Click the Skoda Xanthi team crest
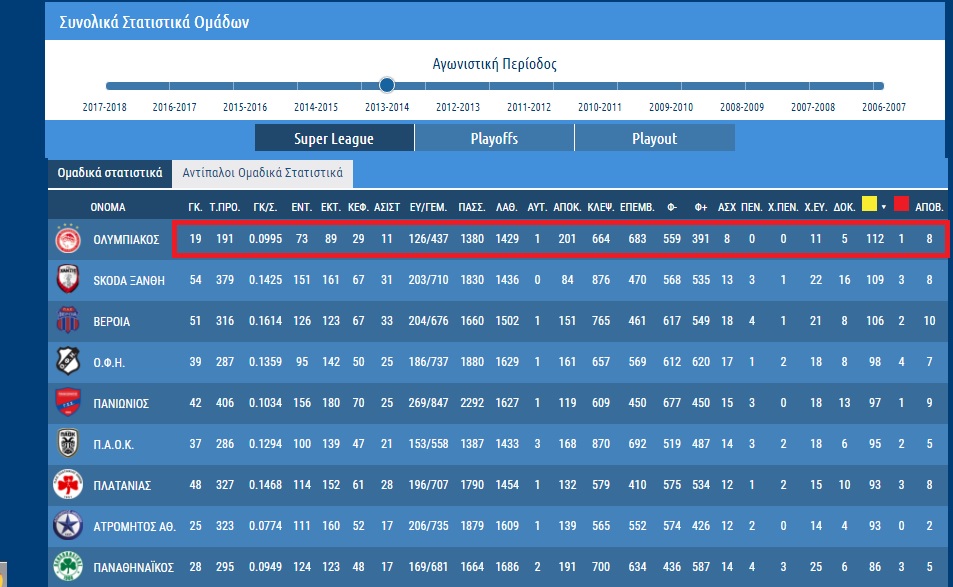 68,280
